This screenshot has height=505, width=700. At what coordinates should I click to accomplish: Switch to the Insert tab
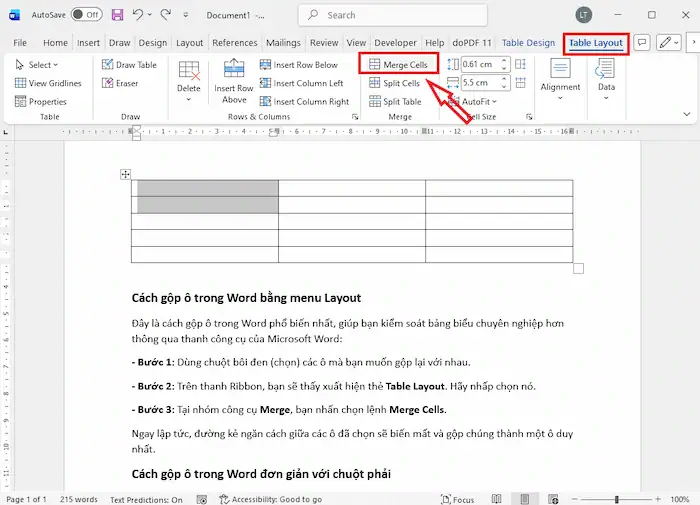point(88,43)
